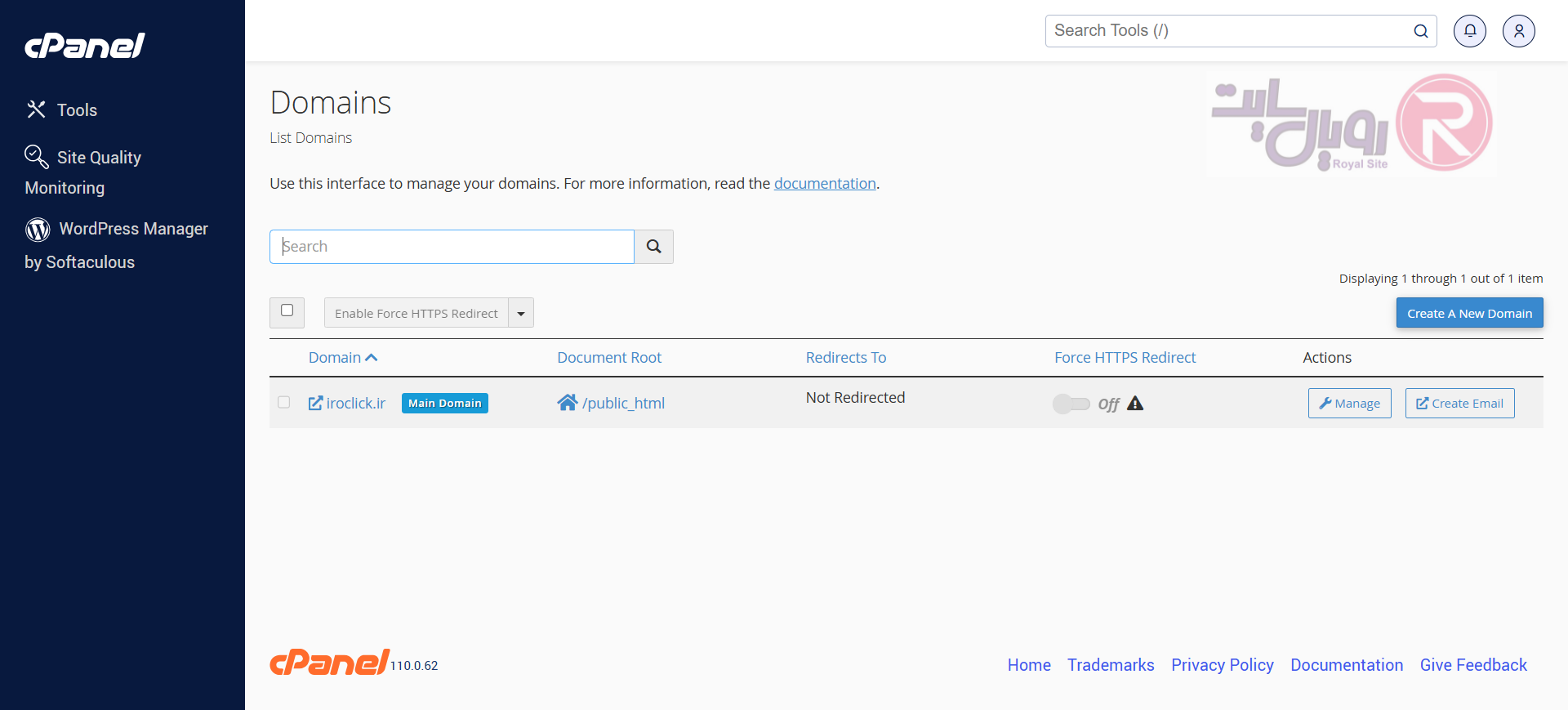Click the Create A New Domain button

tap(1469, 313)
